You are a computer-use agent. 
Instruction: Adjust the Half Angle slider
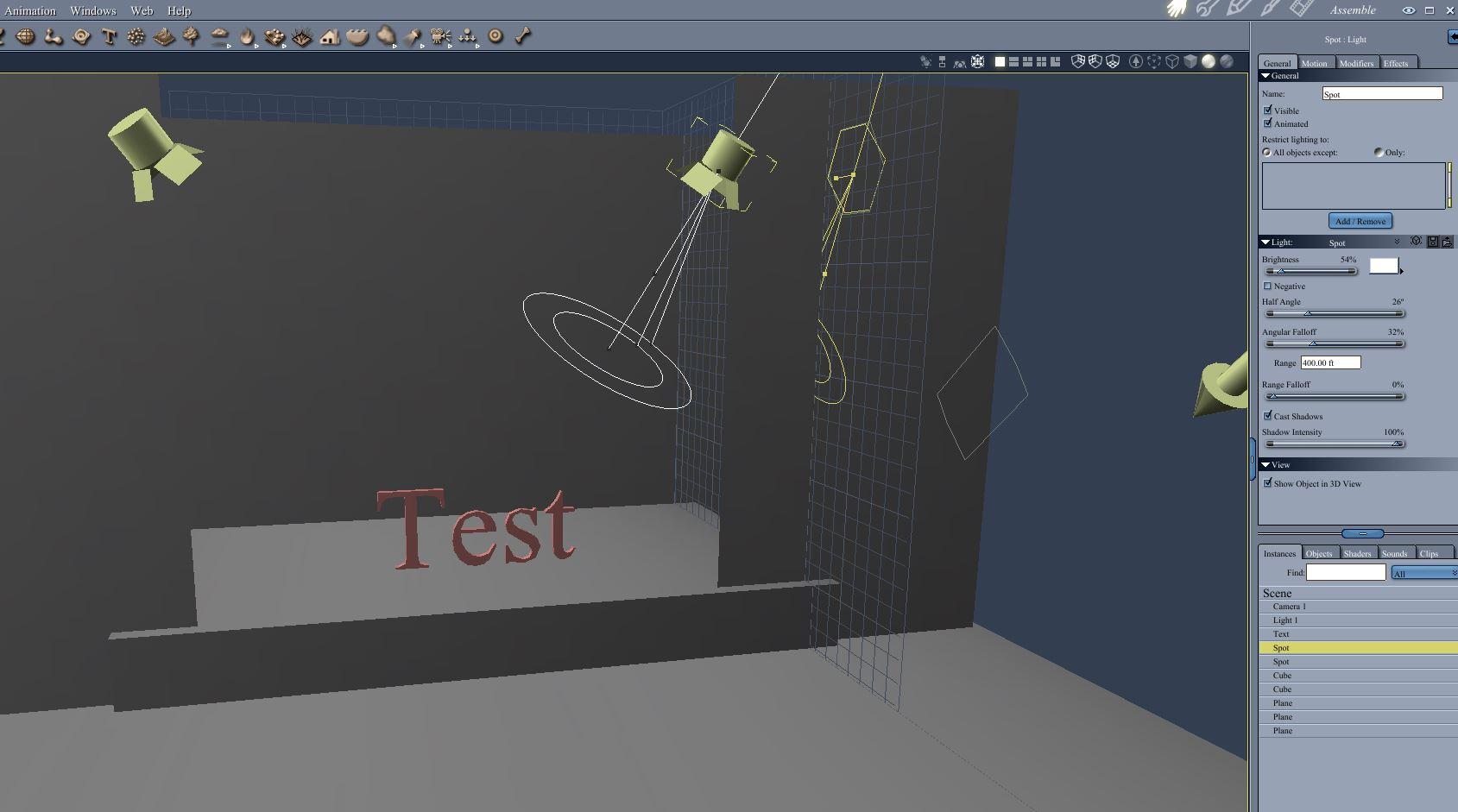(x=1334, y=313)
